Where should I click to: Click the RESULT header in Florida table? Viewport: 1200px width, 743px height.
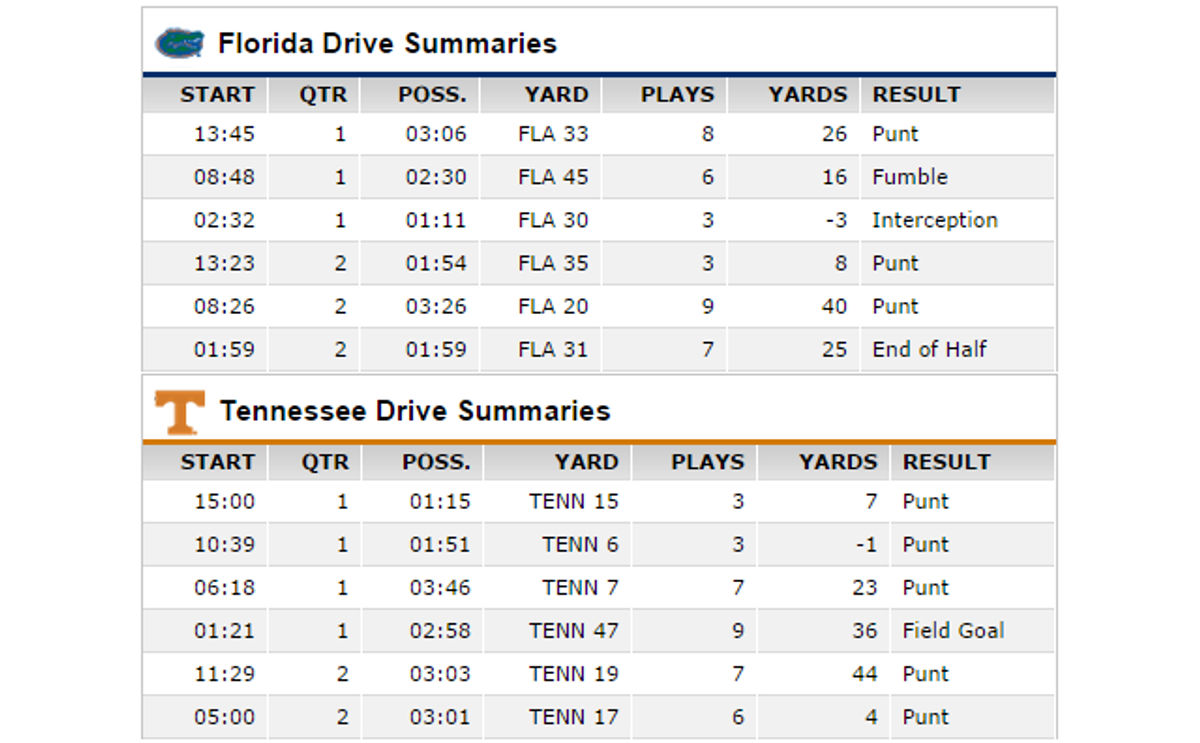pyautogui.click(x=916, y=95)
